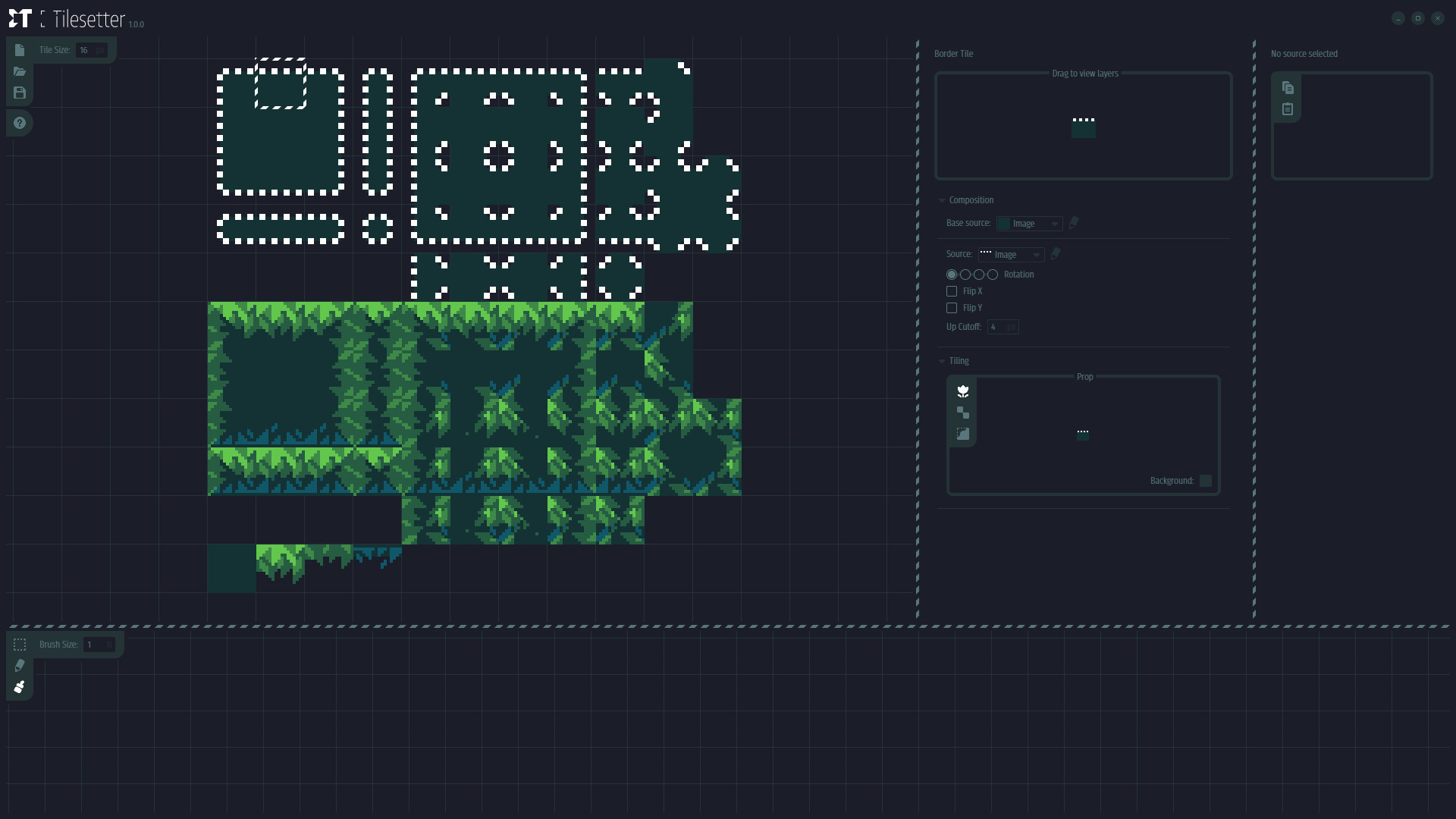Open the Base source dropdown
1456x819 pixels.
[1029, 224]
